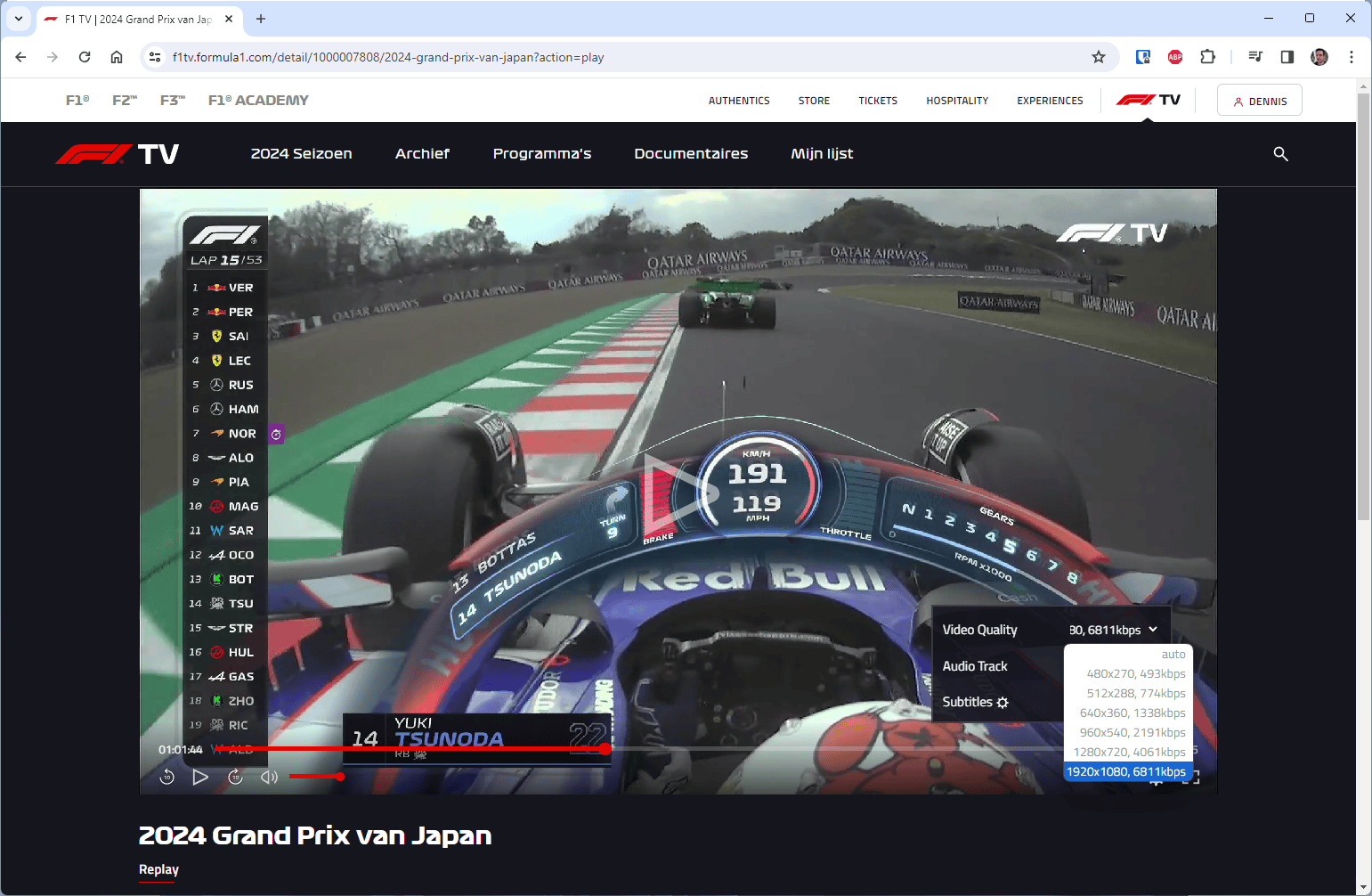The image size is (1372, 896).
Task: Click the scrollbar down arrow
Action: [x=1363, y=889]
